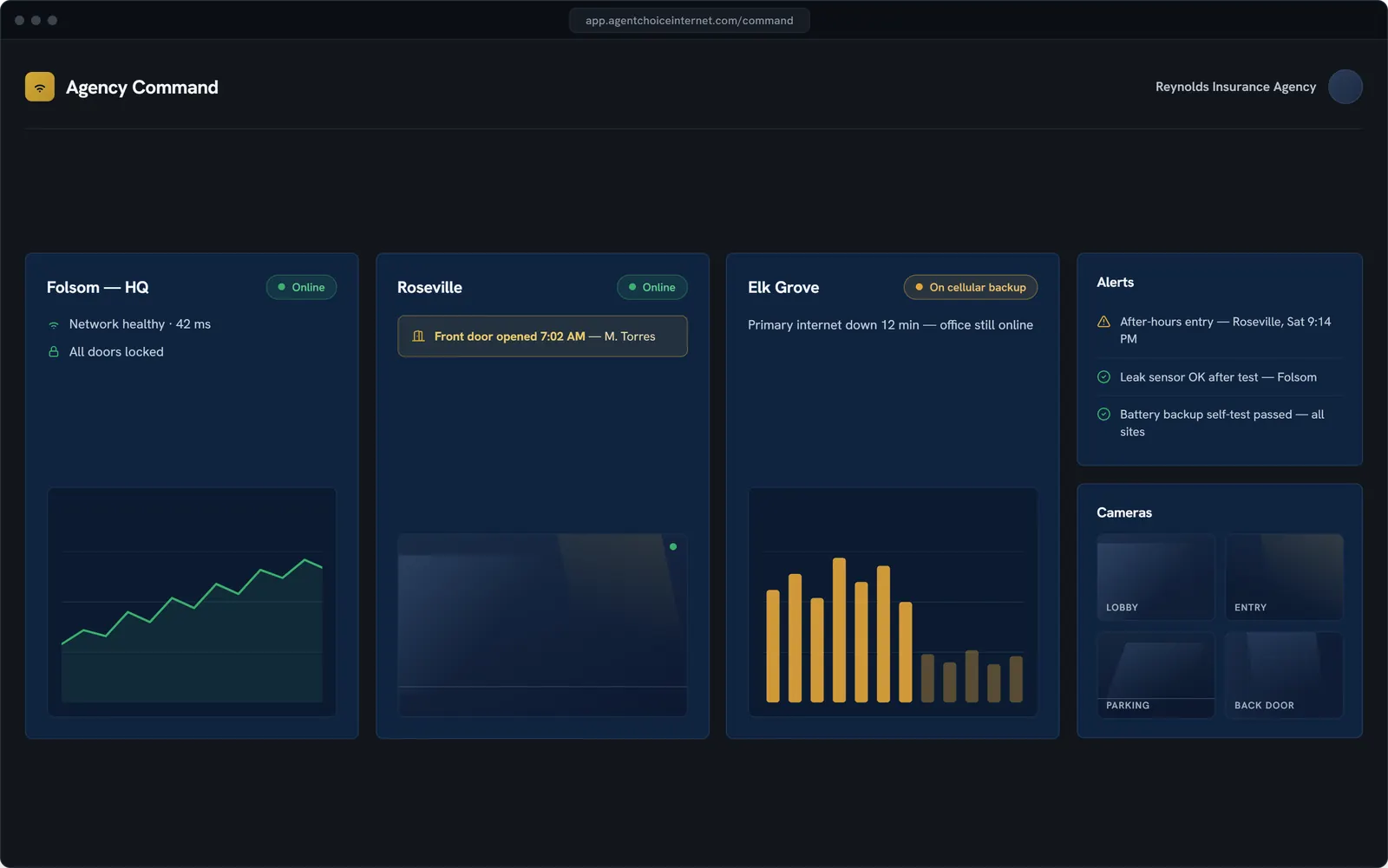The height and width of the screenshot is (868, 1388).
Task: Click the On cellular backup badge on Elk Grove
Action: [x=971, y=287]
